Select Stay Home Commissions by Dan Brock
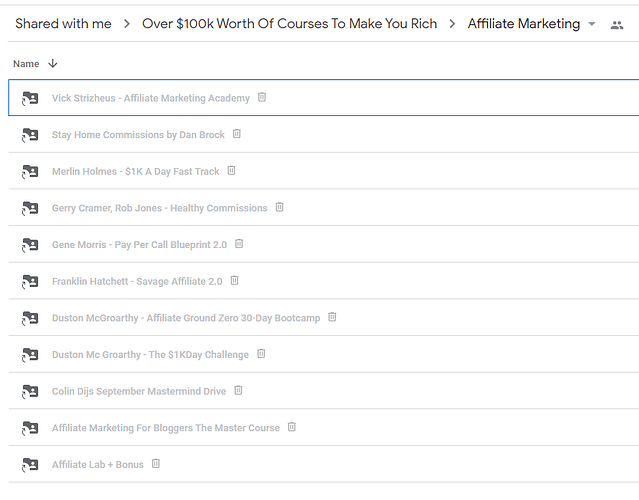 point(138,135)
